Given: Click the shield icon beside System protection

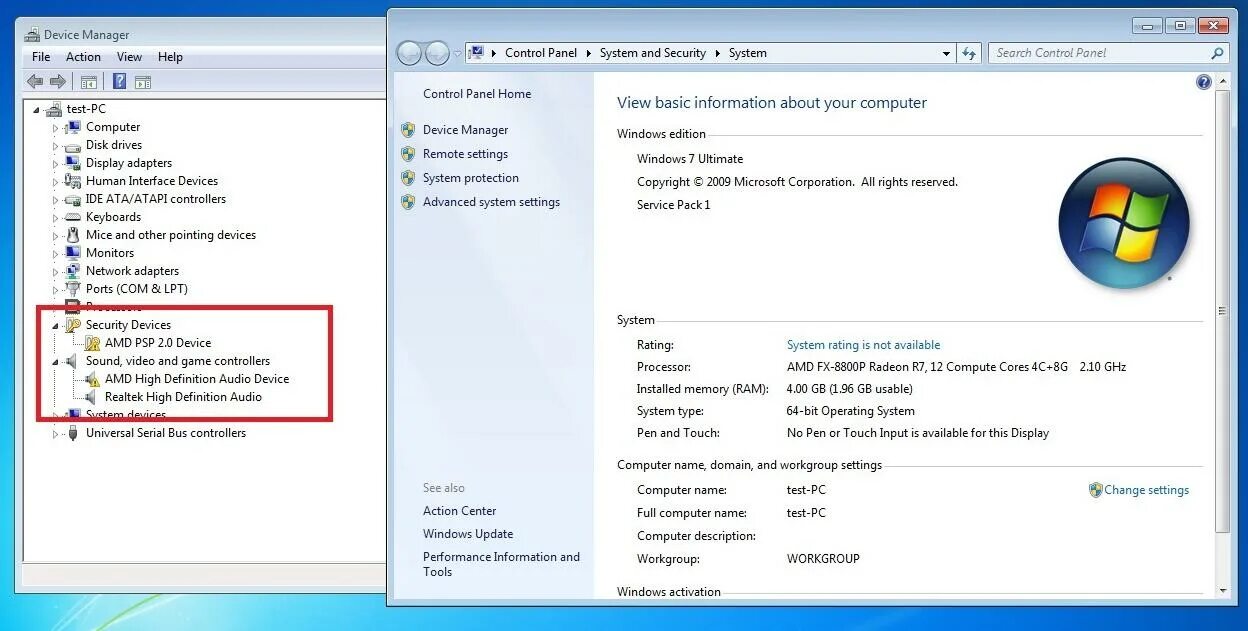Looking at the screenshot, I should tap(408, 178).
